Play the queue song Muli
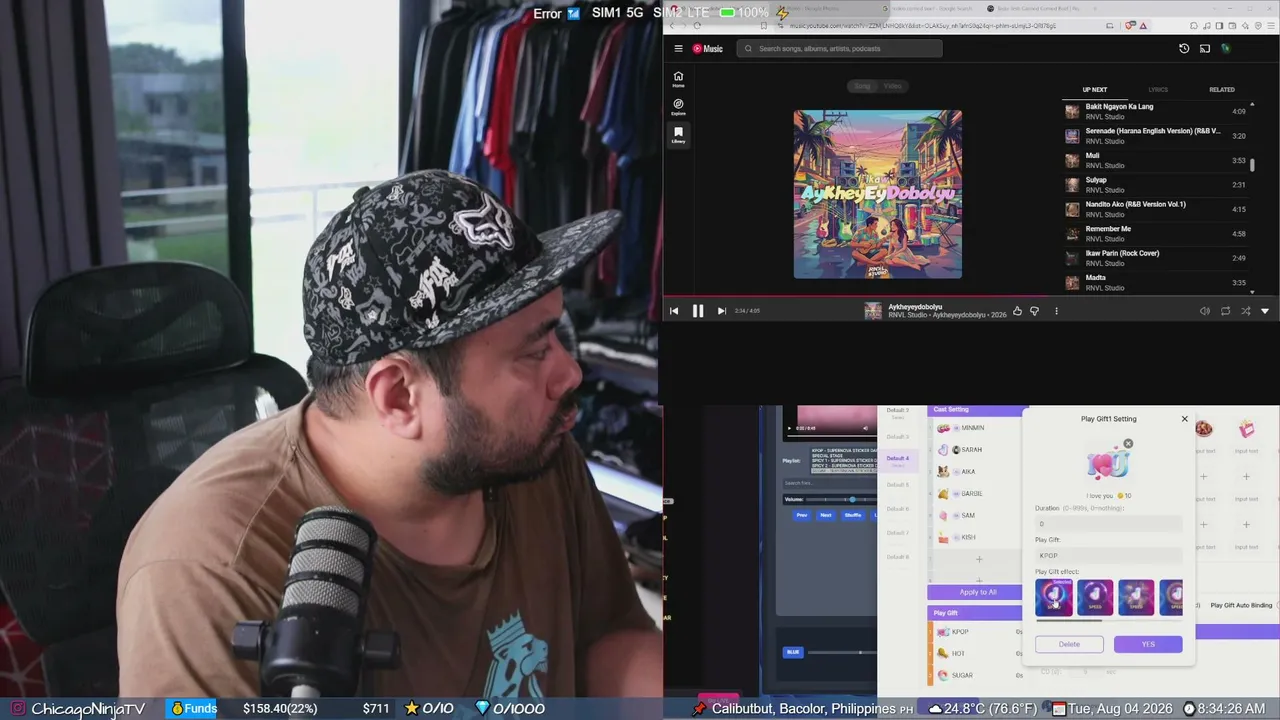The width and height of the screenshot is (1280, 720). (x=1155, y=160)
